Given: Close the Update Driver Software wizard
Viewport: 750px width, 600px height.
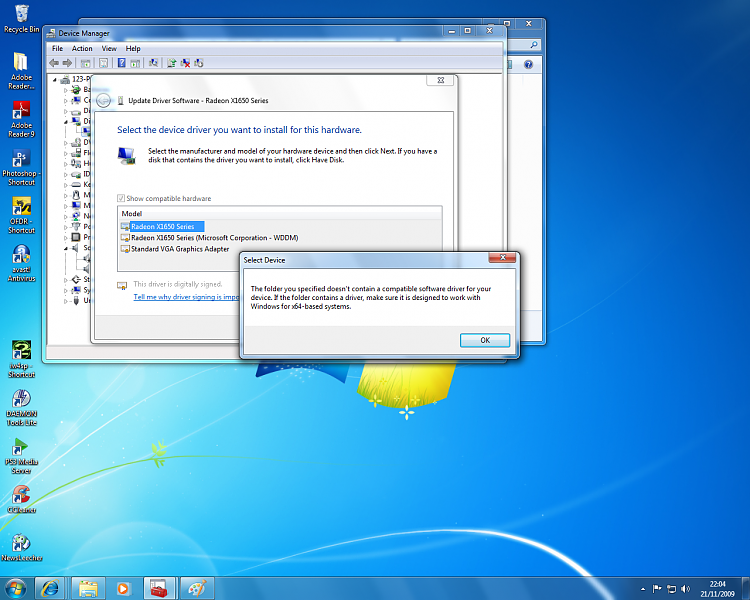Looking at the screenshot, I should (x=441, y=80).
